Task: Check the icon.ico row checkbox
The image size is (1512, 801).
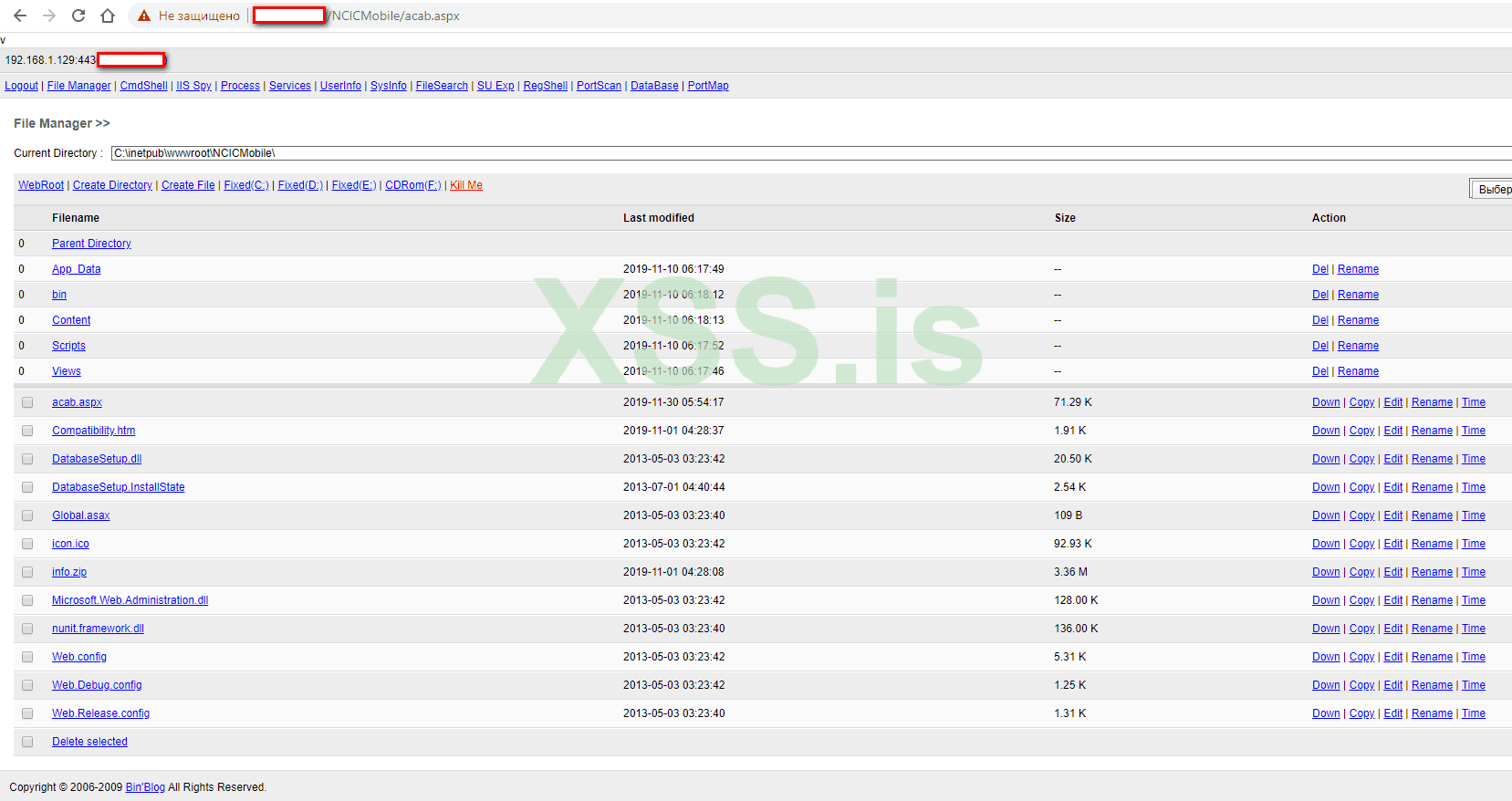Action: 27,544
